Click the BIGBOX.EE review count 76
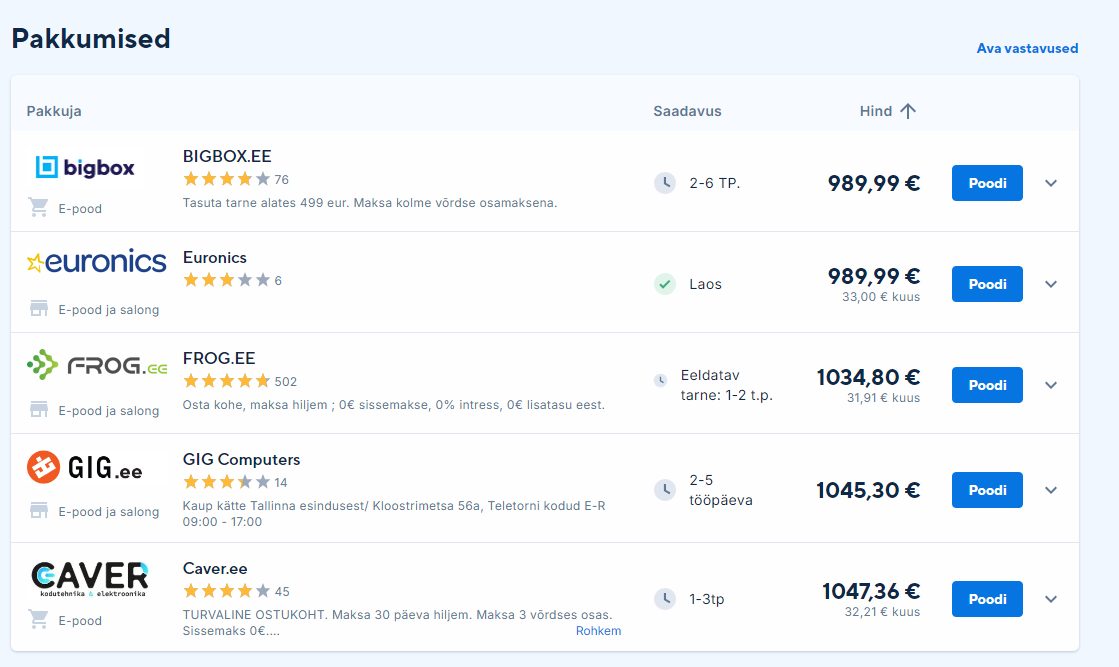The image size is (1119, 667). (282, 180)
